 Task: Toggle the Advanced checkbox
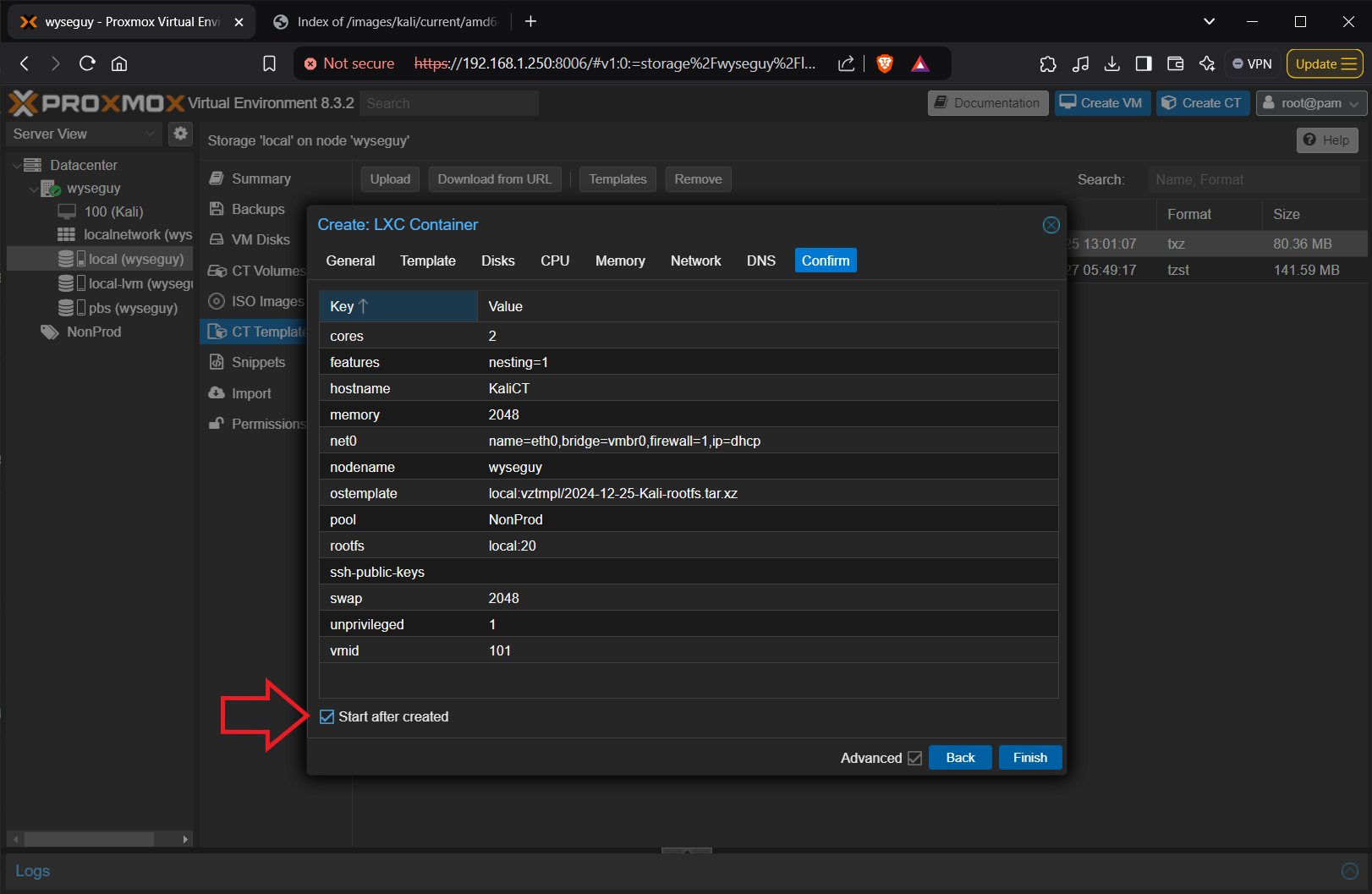(x=914, y=759)
